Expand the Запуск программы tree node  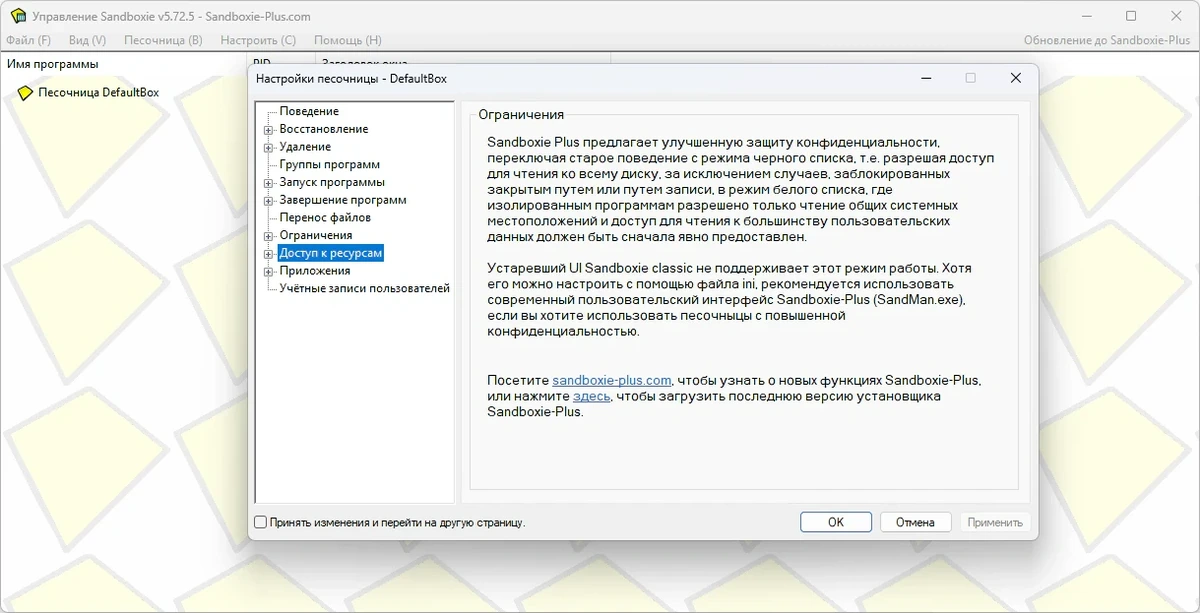point(268,183)
